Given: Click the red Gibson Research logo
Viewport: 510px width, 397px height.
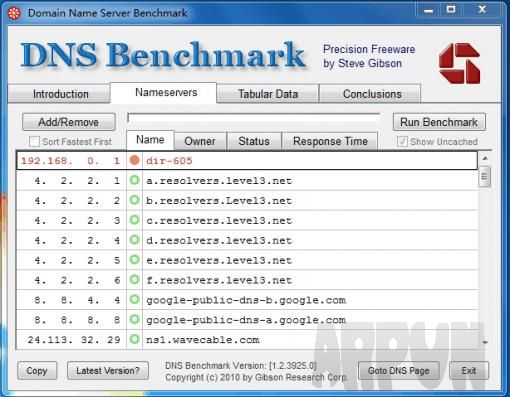Looking at the screenshot, I should [459, 63].
